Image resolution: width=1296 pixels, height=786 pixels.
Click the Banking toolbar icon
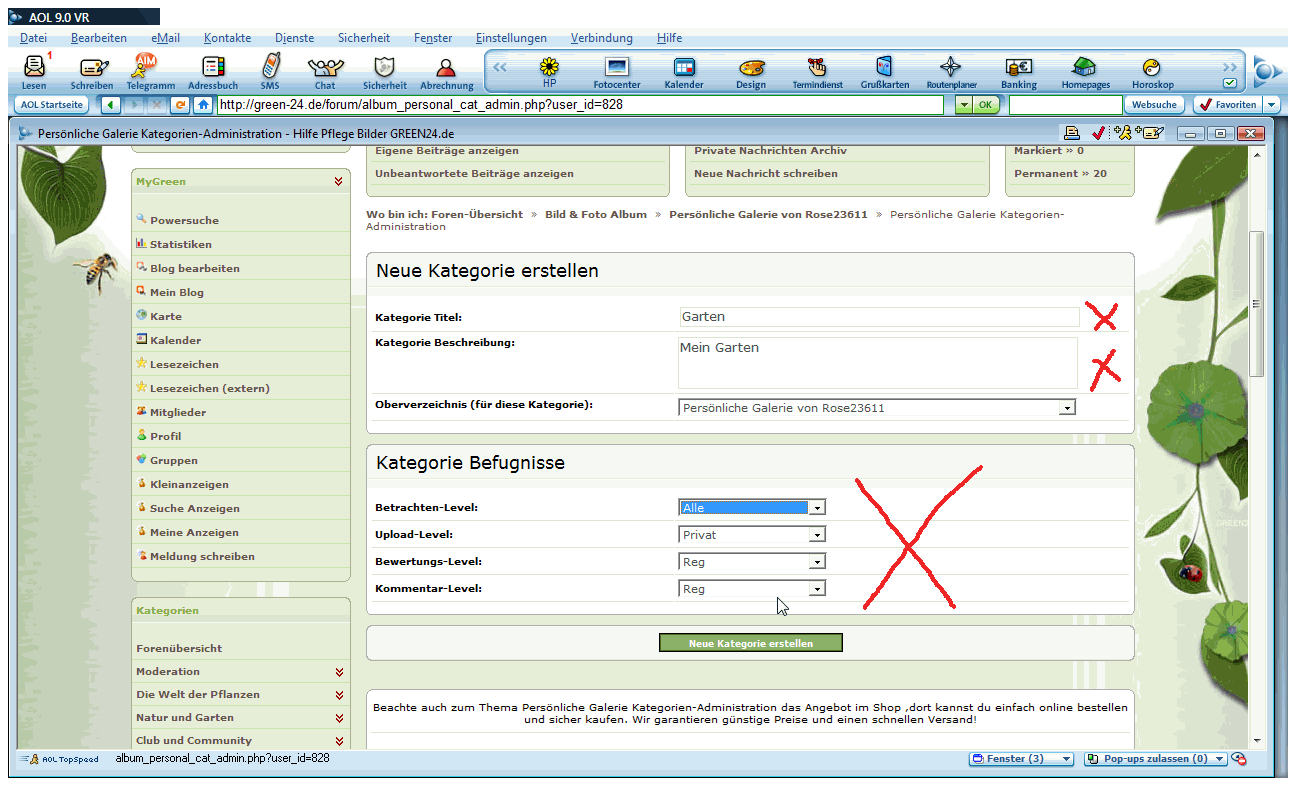pyautogui.click(x=1018, y=69)
